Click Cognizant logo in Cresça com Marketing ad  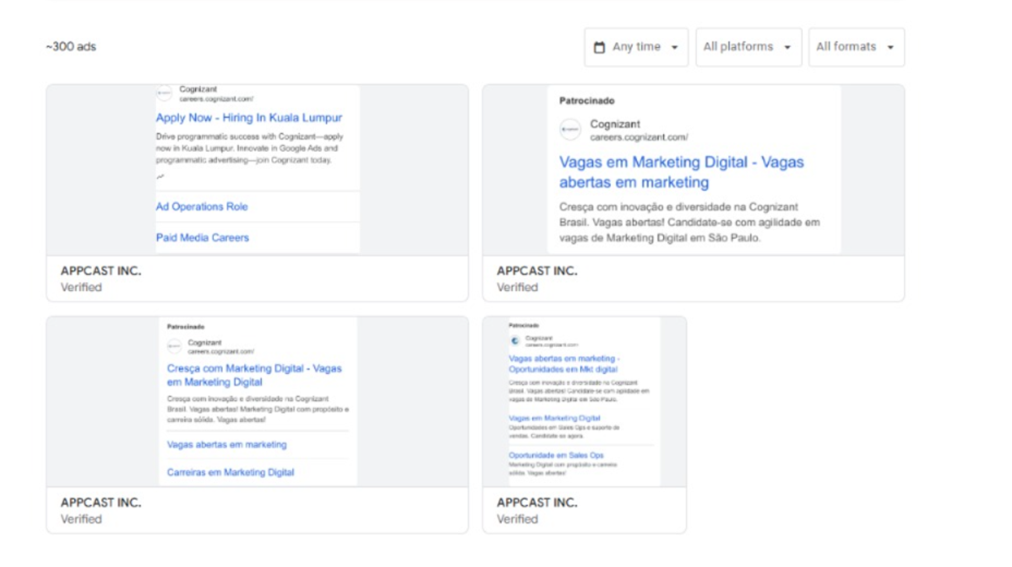[174, 347]
